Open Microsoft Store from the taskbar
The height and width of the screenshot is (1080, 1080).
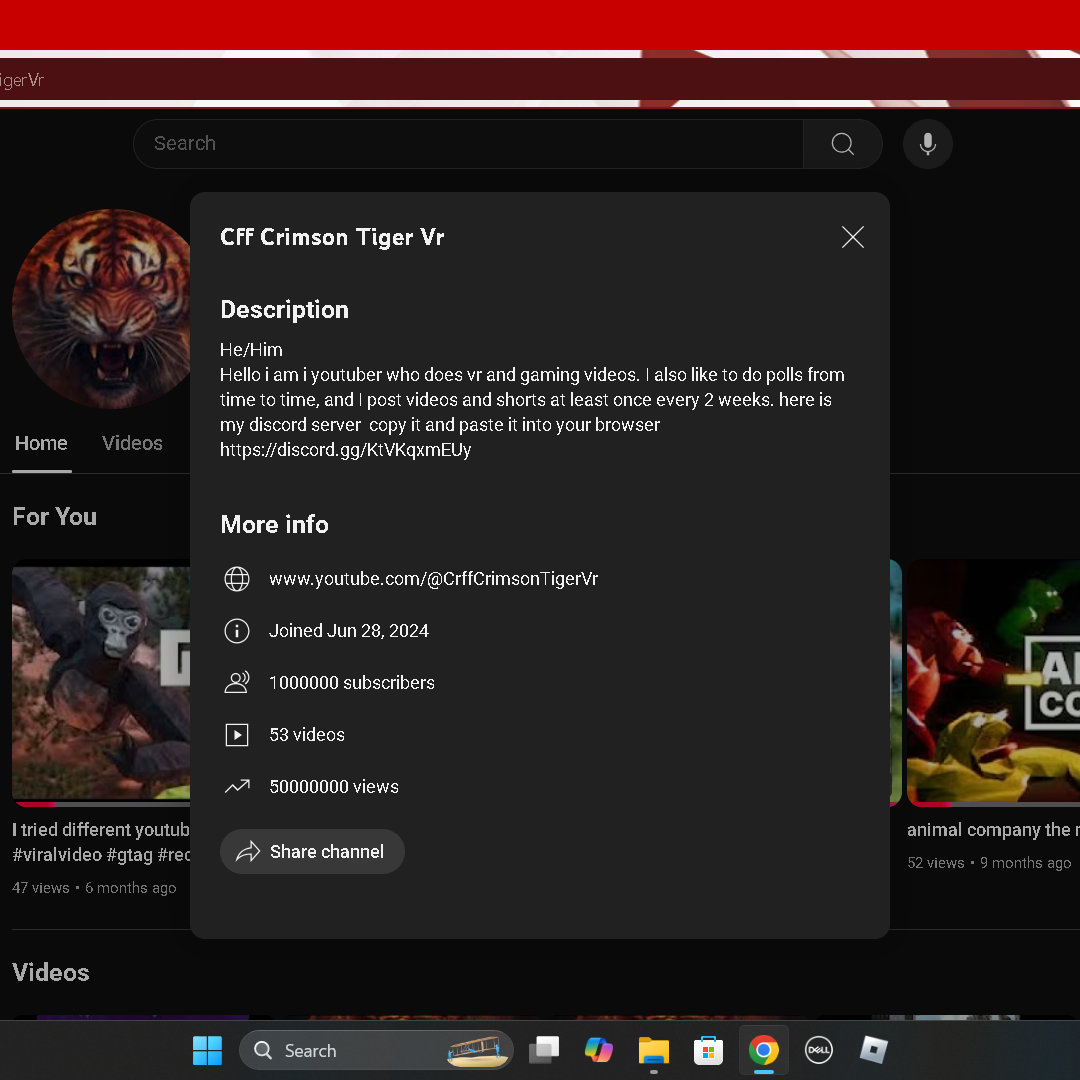708,1050
